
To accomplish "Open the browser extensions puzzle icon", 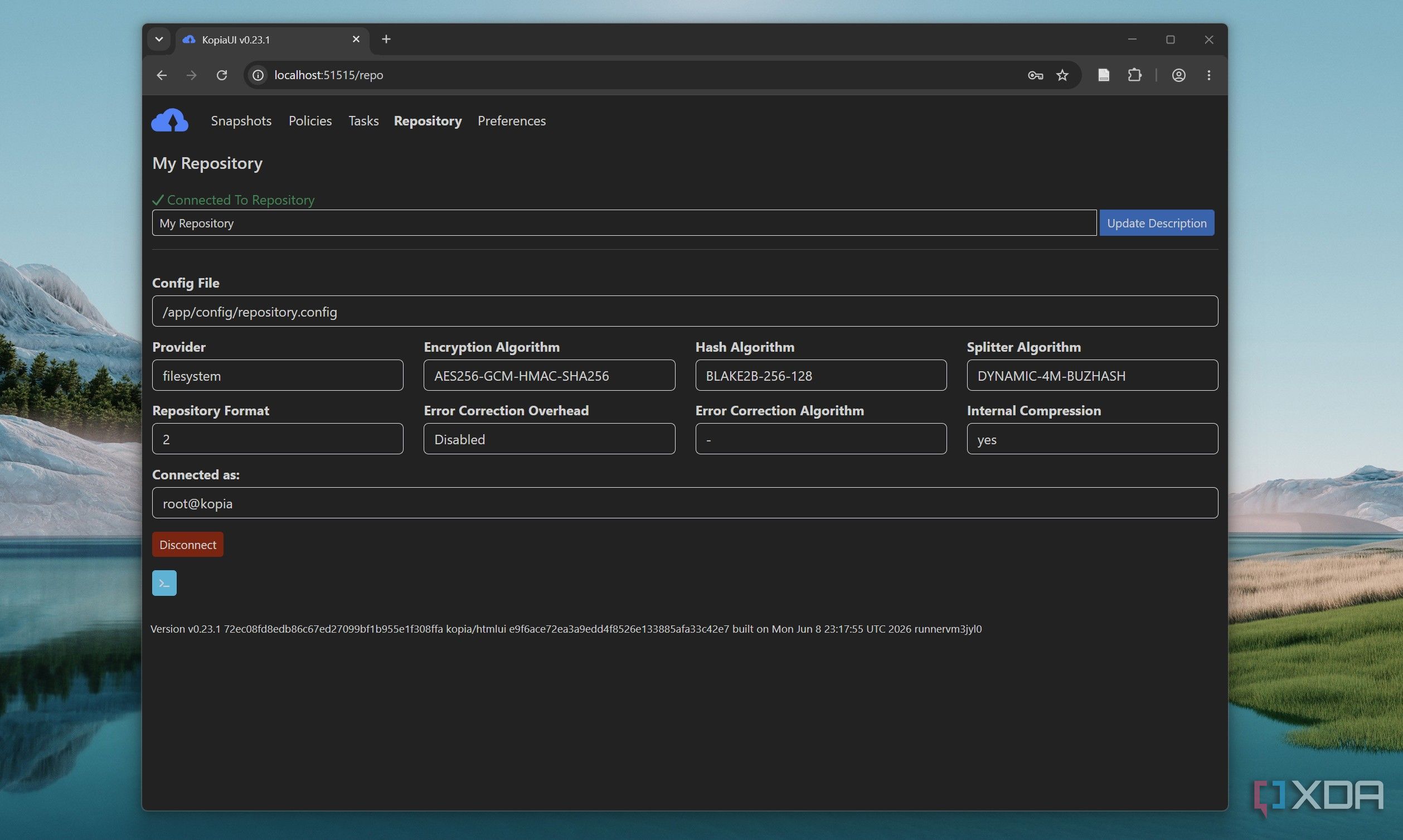I will pyautogui.click(x=1134, y=75).
